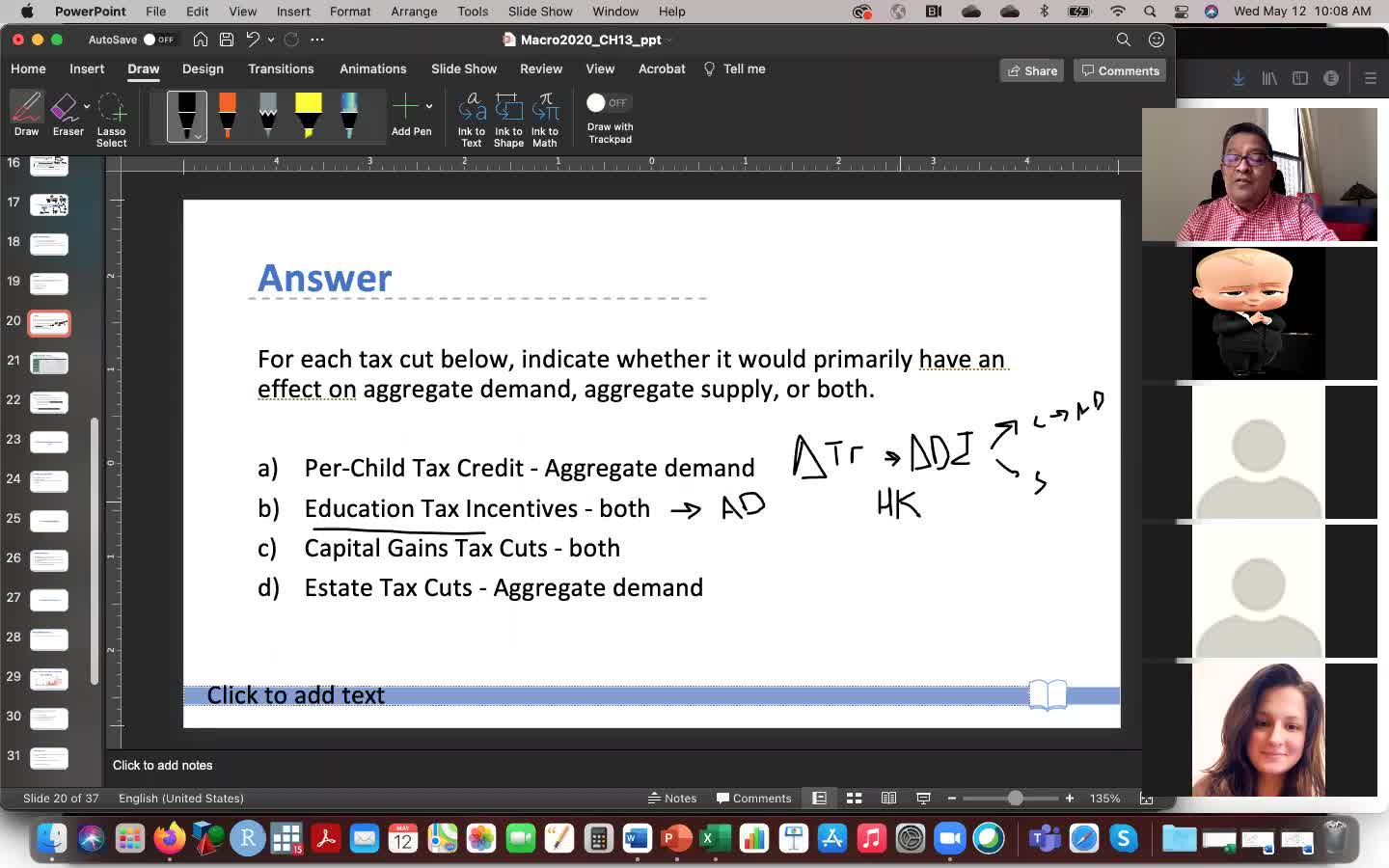Pick the orange marker pen
Image resolution: width=1389 pixels, height=868 pixels.
point(228,116)
